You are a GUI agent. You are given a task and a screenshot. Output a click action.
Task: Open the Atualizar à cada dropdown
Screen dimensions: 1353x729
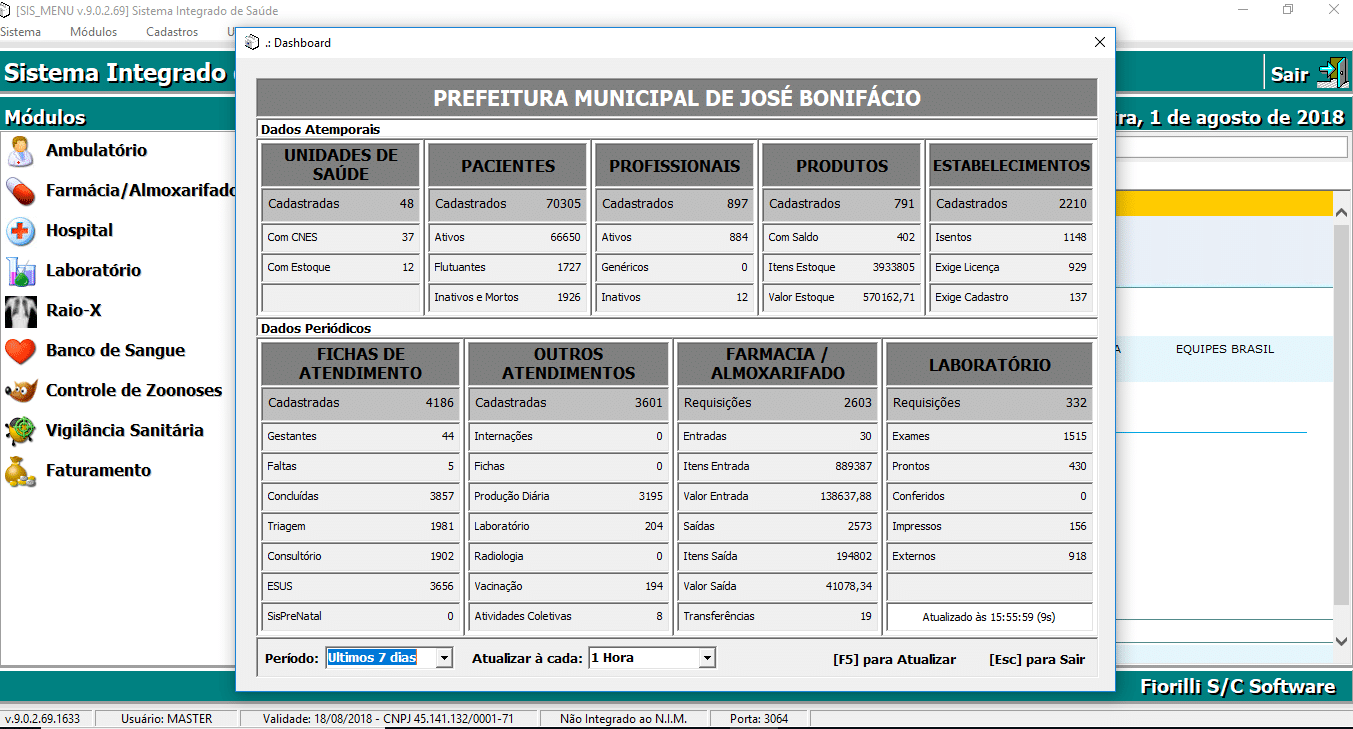click(707, 658)
